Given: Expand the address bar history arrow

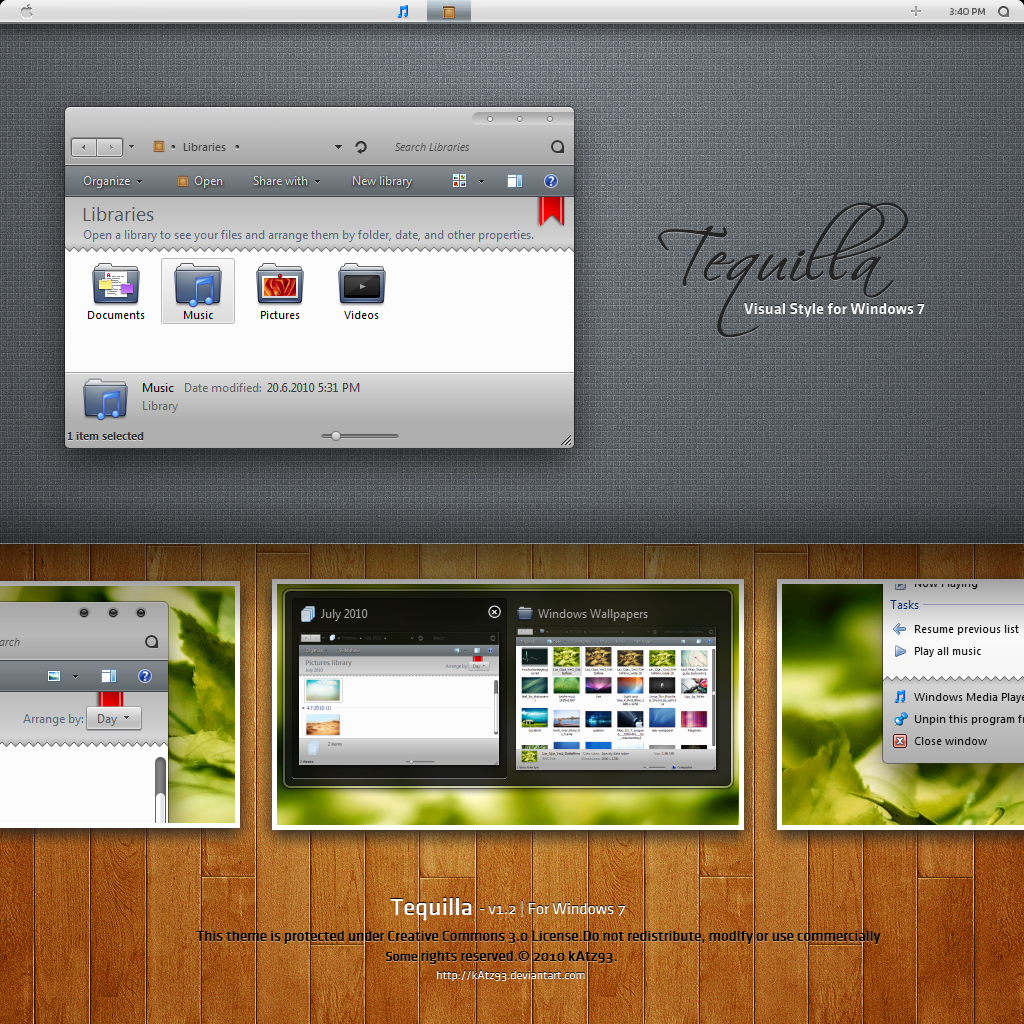Looking at the screenshot, I should 338,147.
